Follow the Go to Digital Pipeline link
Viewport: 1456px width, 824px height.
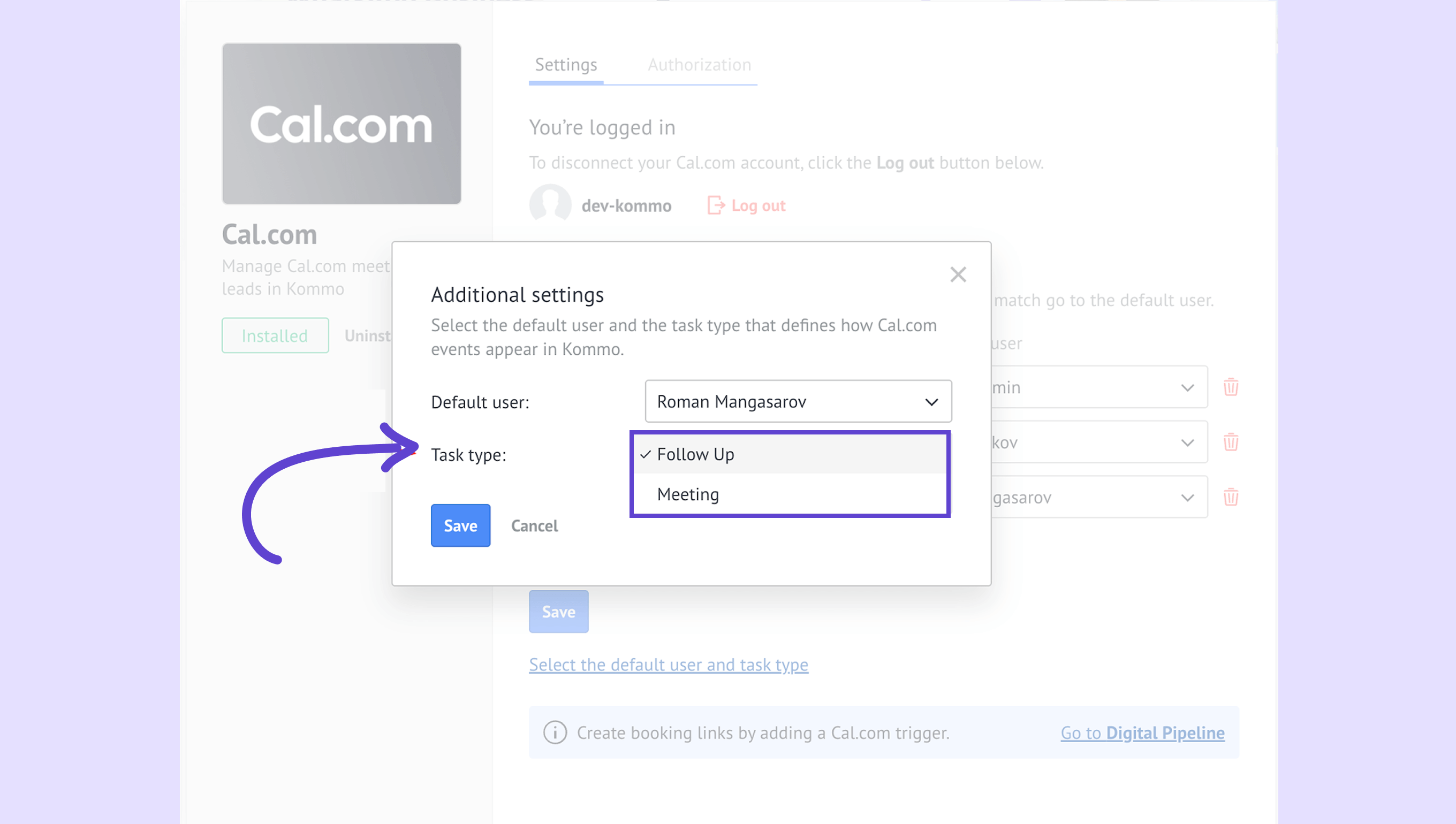pos(1142,733)
